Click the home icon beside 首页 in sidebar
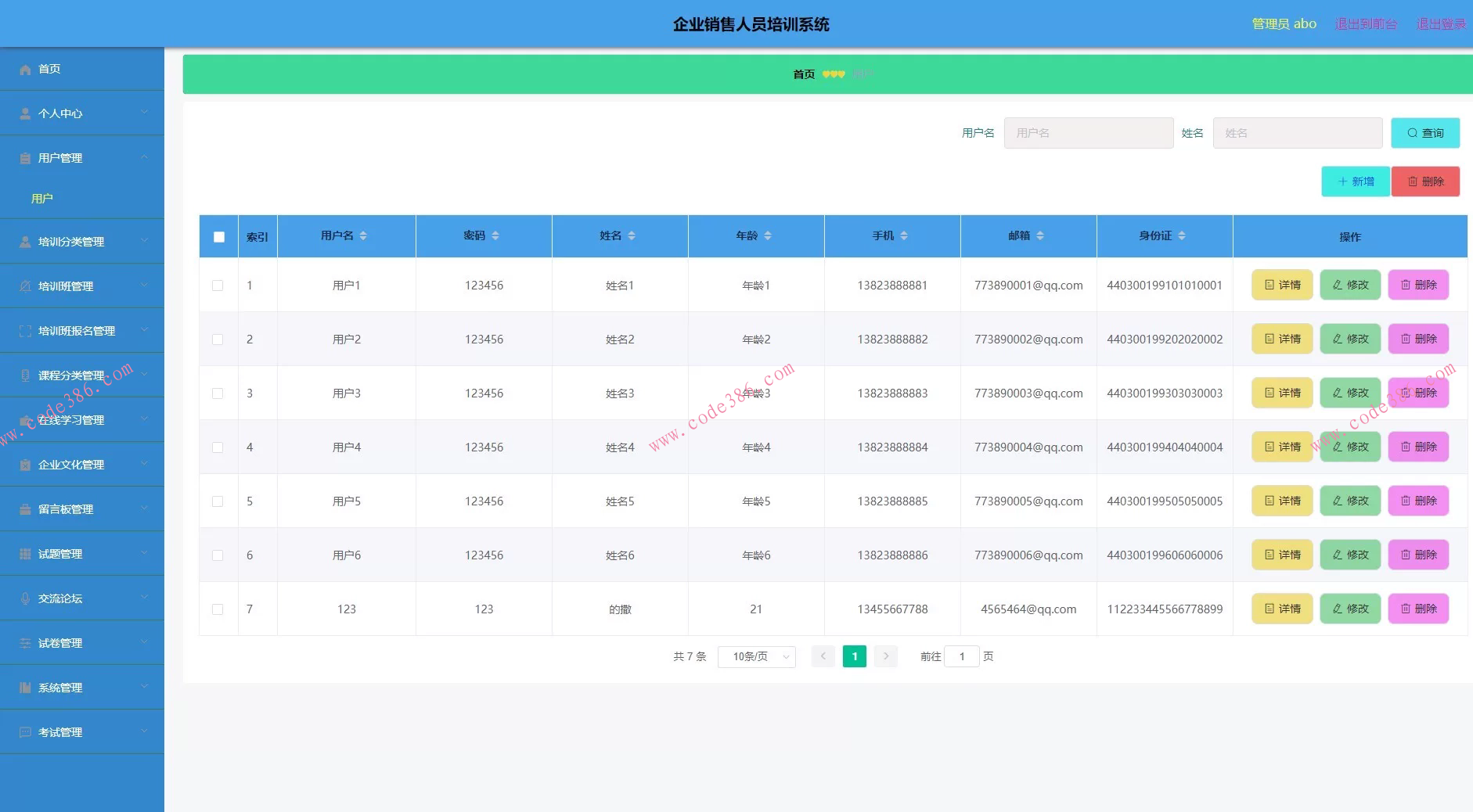1473x812 pixels. pos(25,70)
